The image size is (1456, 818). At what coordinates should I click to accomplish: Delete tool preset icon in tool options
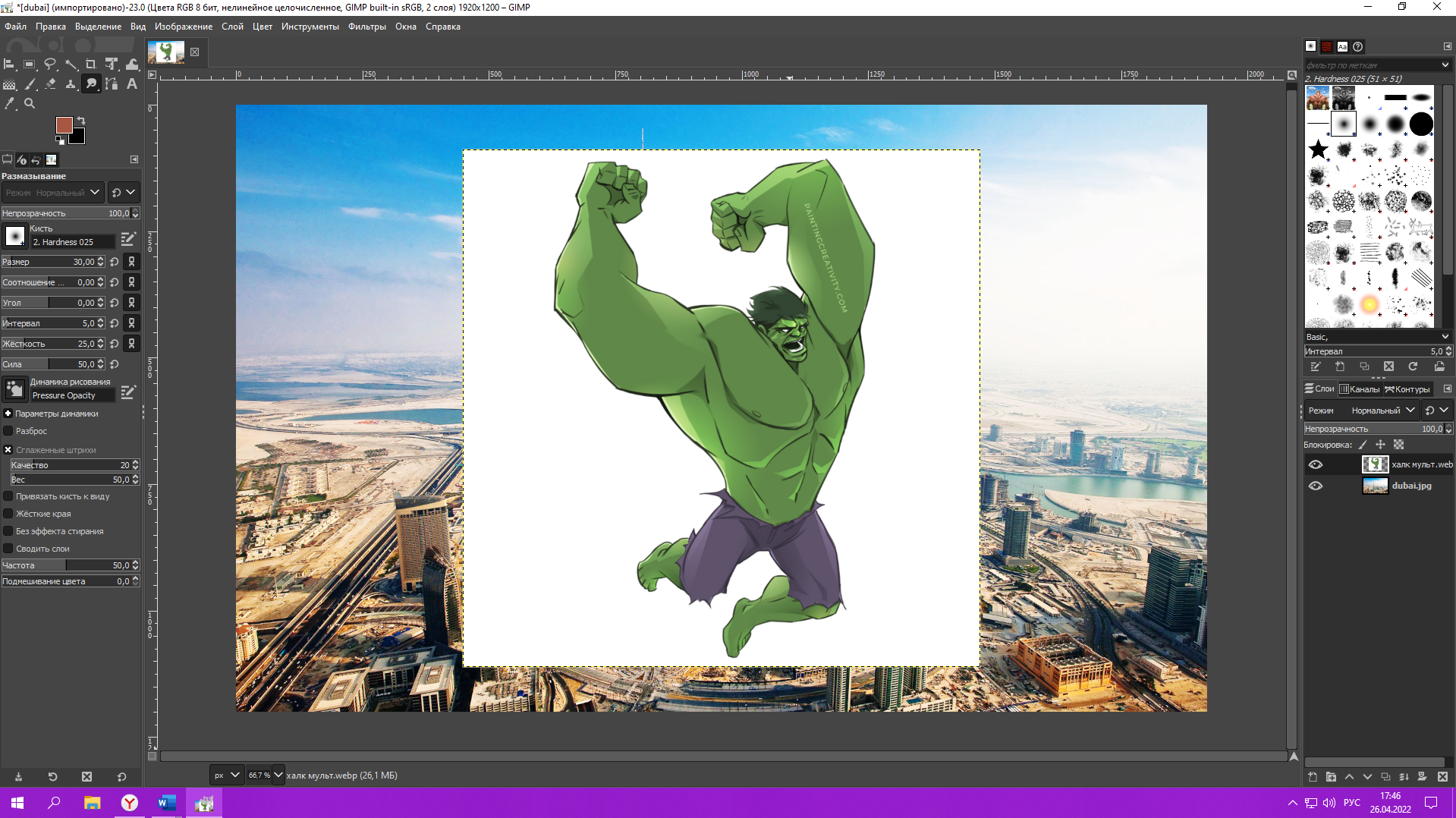(86, 777)
